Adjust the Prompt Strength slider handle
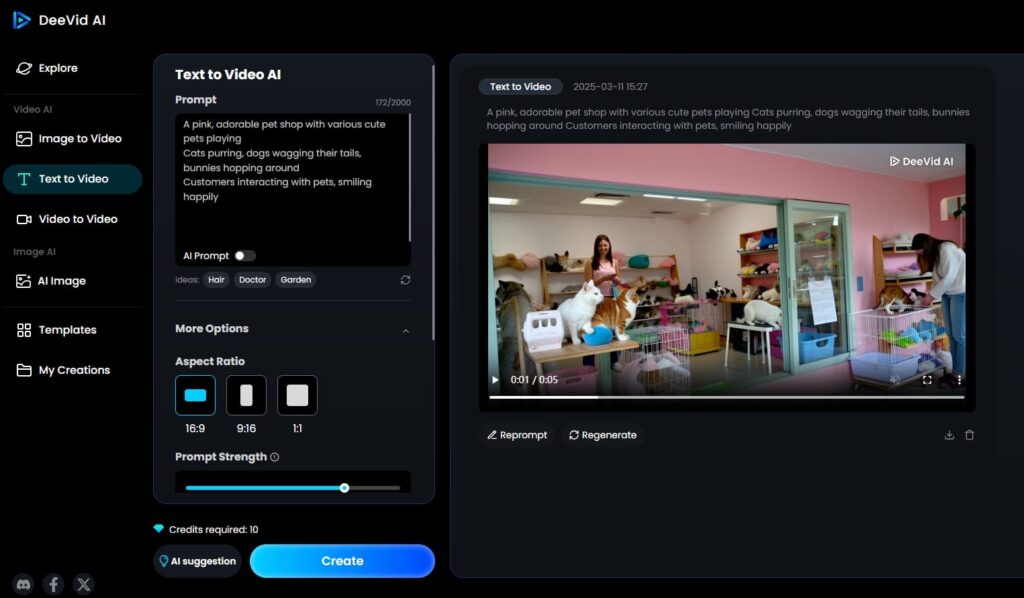Viewport: 1024px width, 598px height. click(344, 488)
